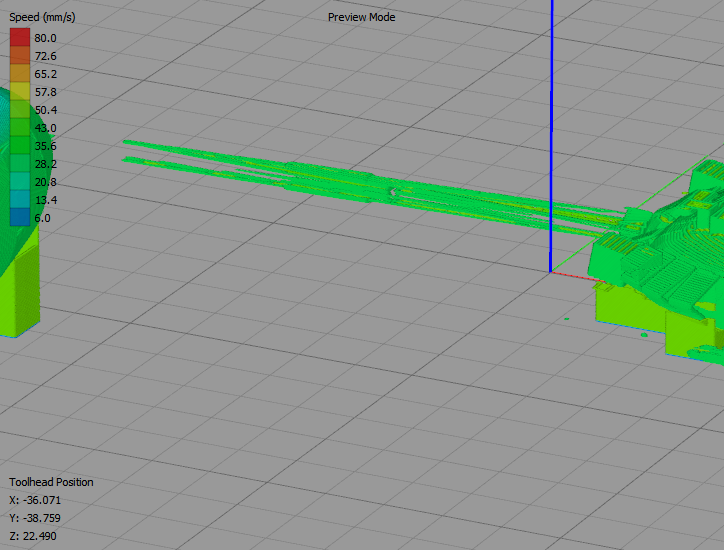Click the 65.2 orange speed swatch

pos(20,73)
